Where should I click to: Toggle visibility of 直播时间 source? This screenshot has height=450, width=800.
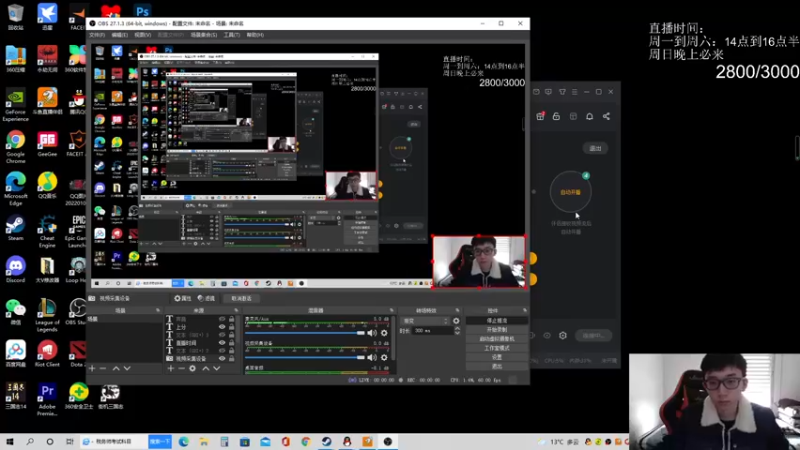[x=222, y=343]
